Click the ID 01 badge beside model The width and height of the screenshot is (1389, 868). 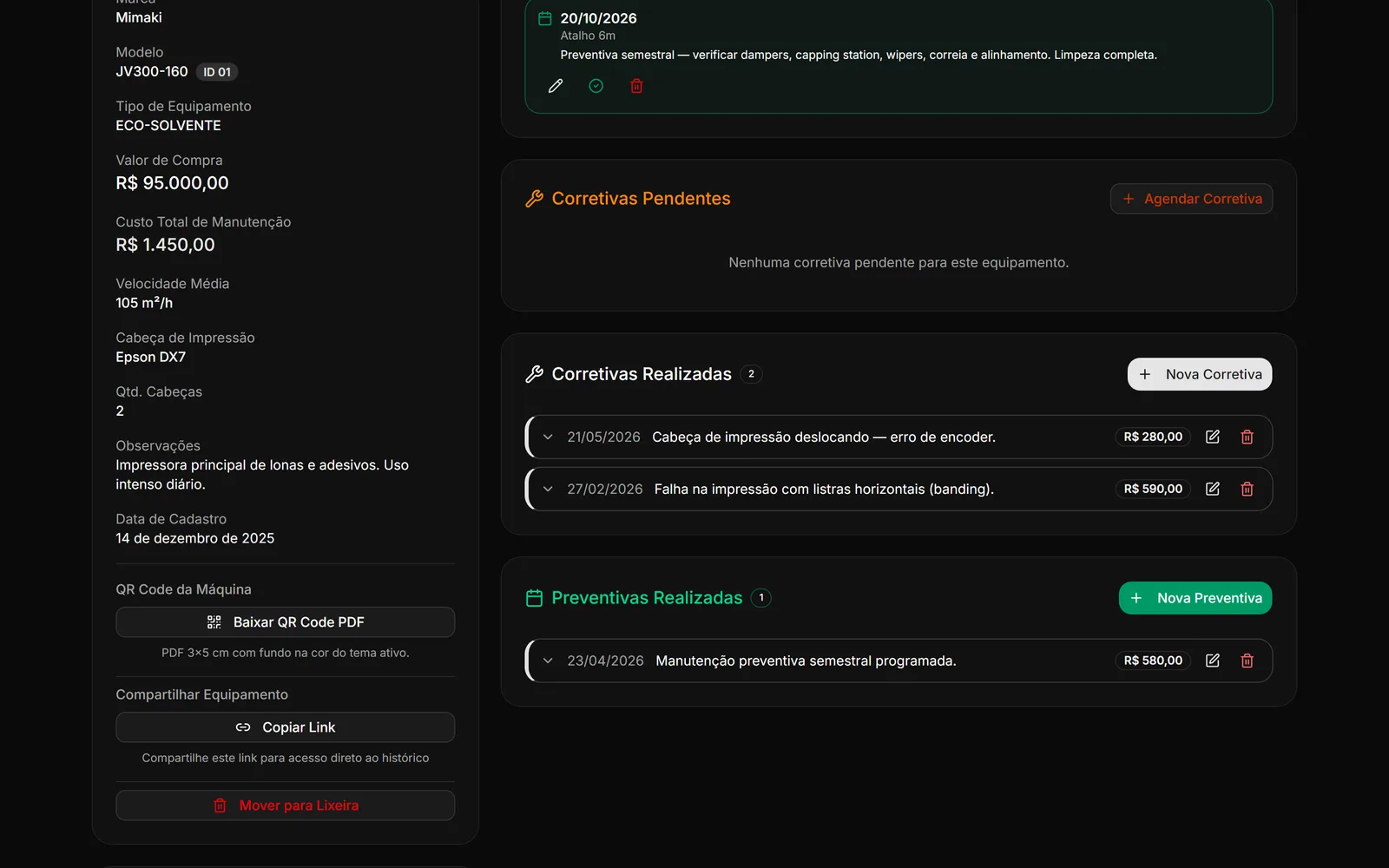[x=217, y=72]
